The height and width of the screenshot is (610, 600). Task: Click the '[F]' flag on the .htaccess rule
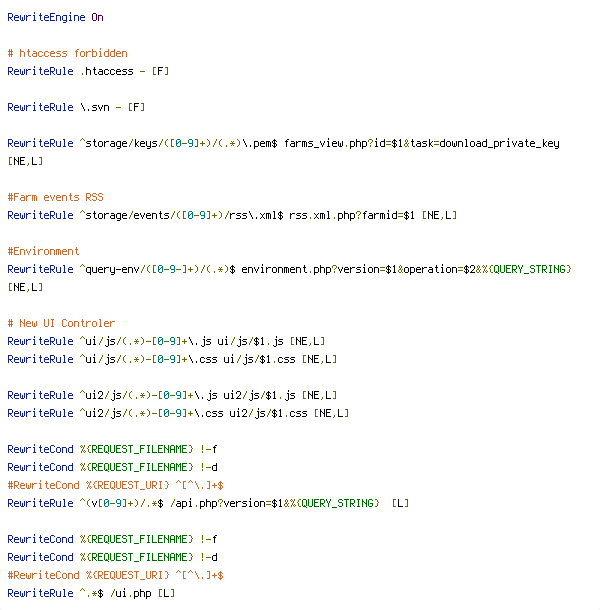click(x=160, y=71)
